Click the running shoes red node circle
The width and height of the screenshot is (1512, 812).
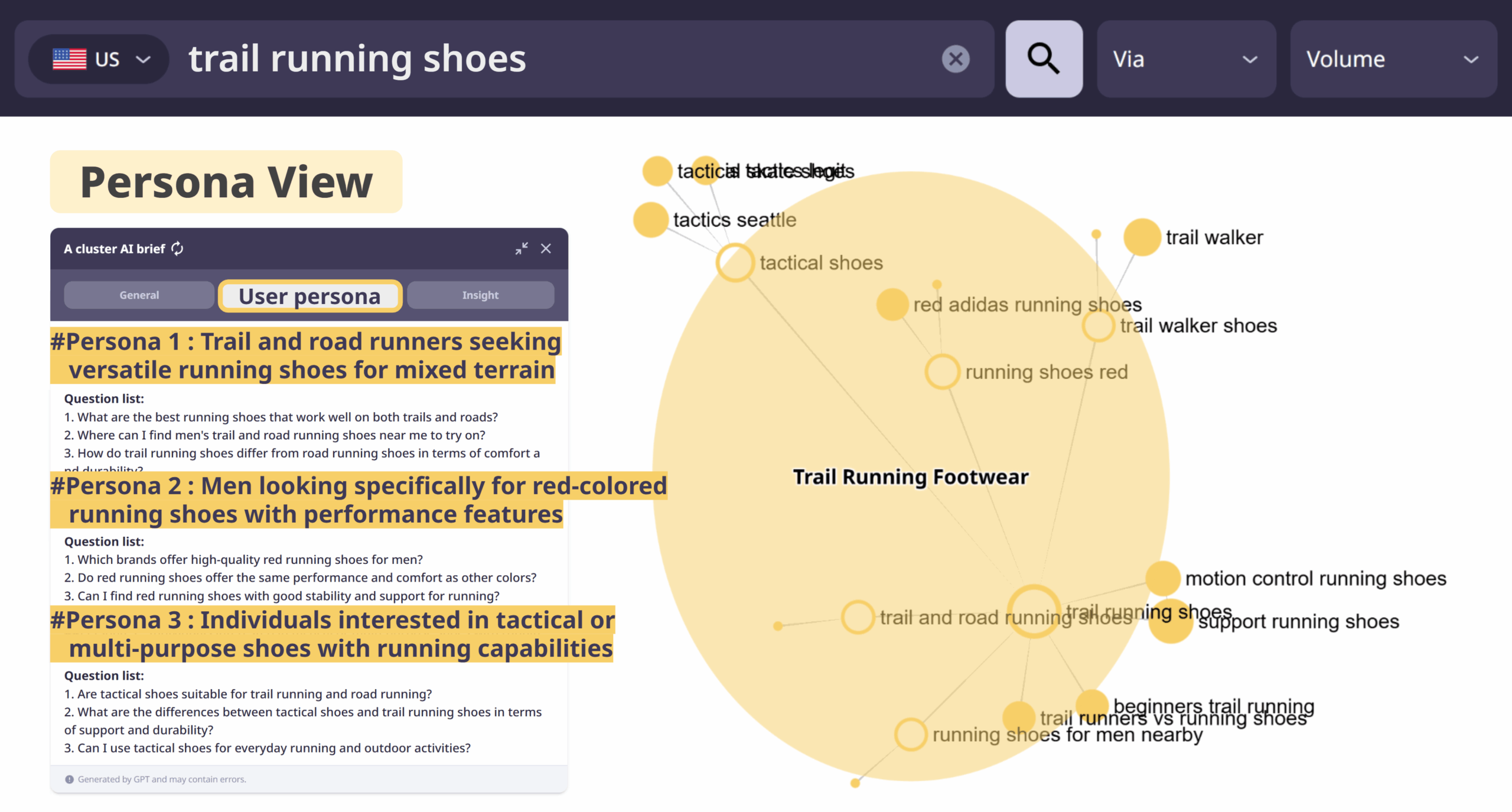click(941, 371)
